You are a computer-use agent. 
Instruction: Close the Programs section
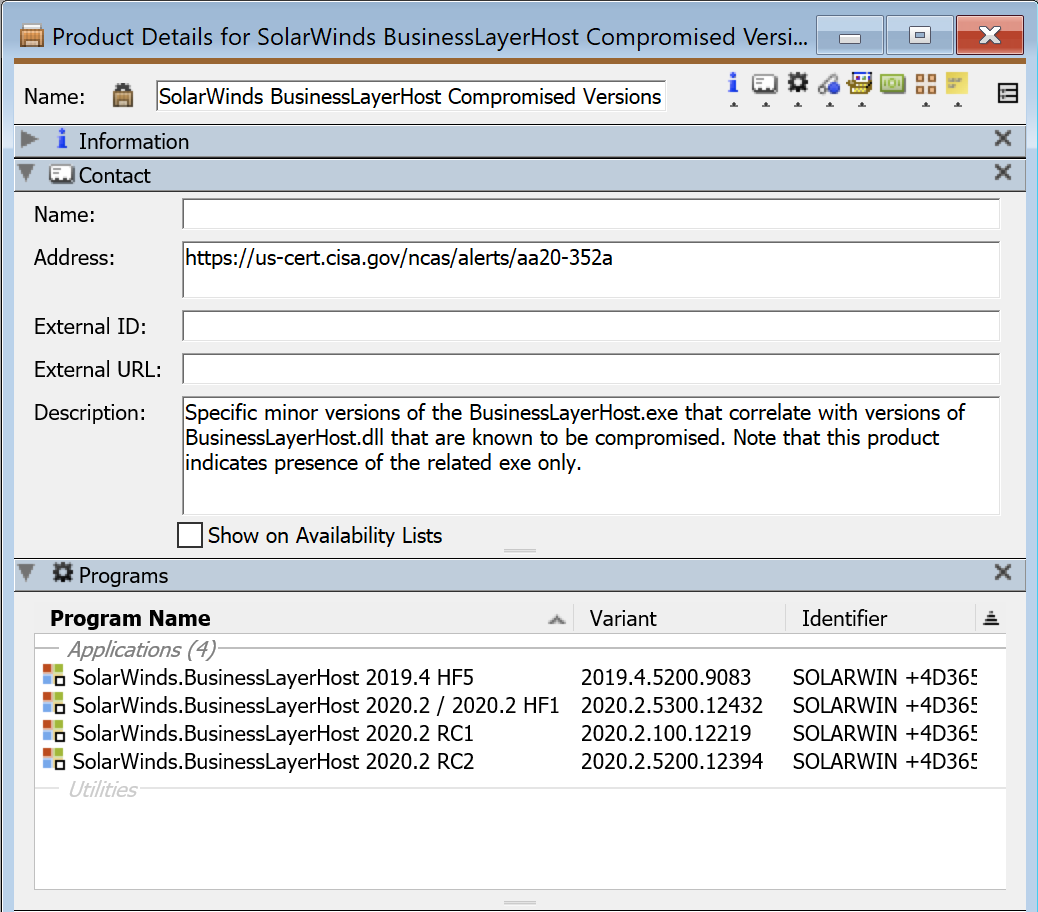click(x=1002, y=572)
